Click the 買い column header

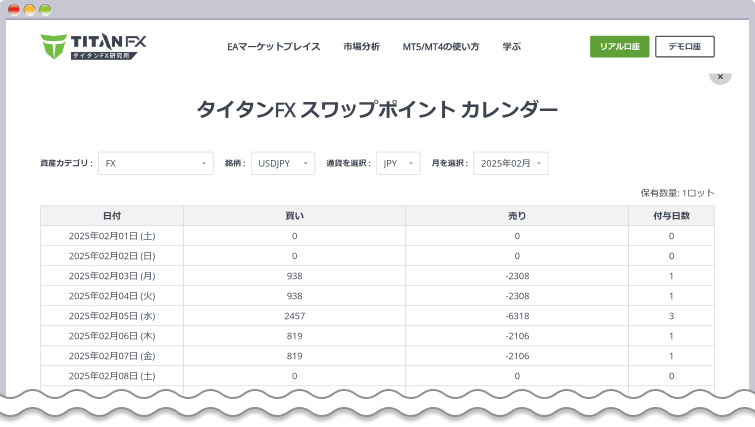pyautogui.click(x=295, y=216)
